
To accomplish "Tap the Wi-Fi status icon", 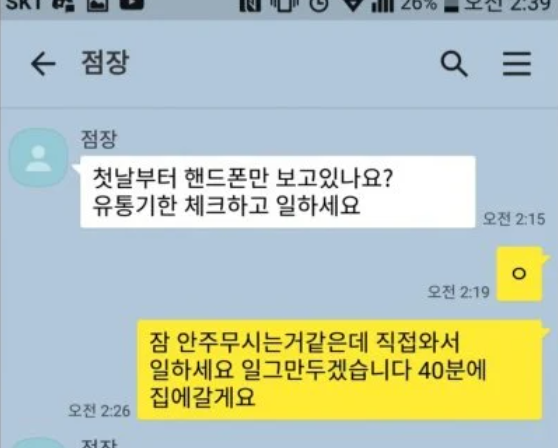I will pyautogui.click(x=352, y=5).
